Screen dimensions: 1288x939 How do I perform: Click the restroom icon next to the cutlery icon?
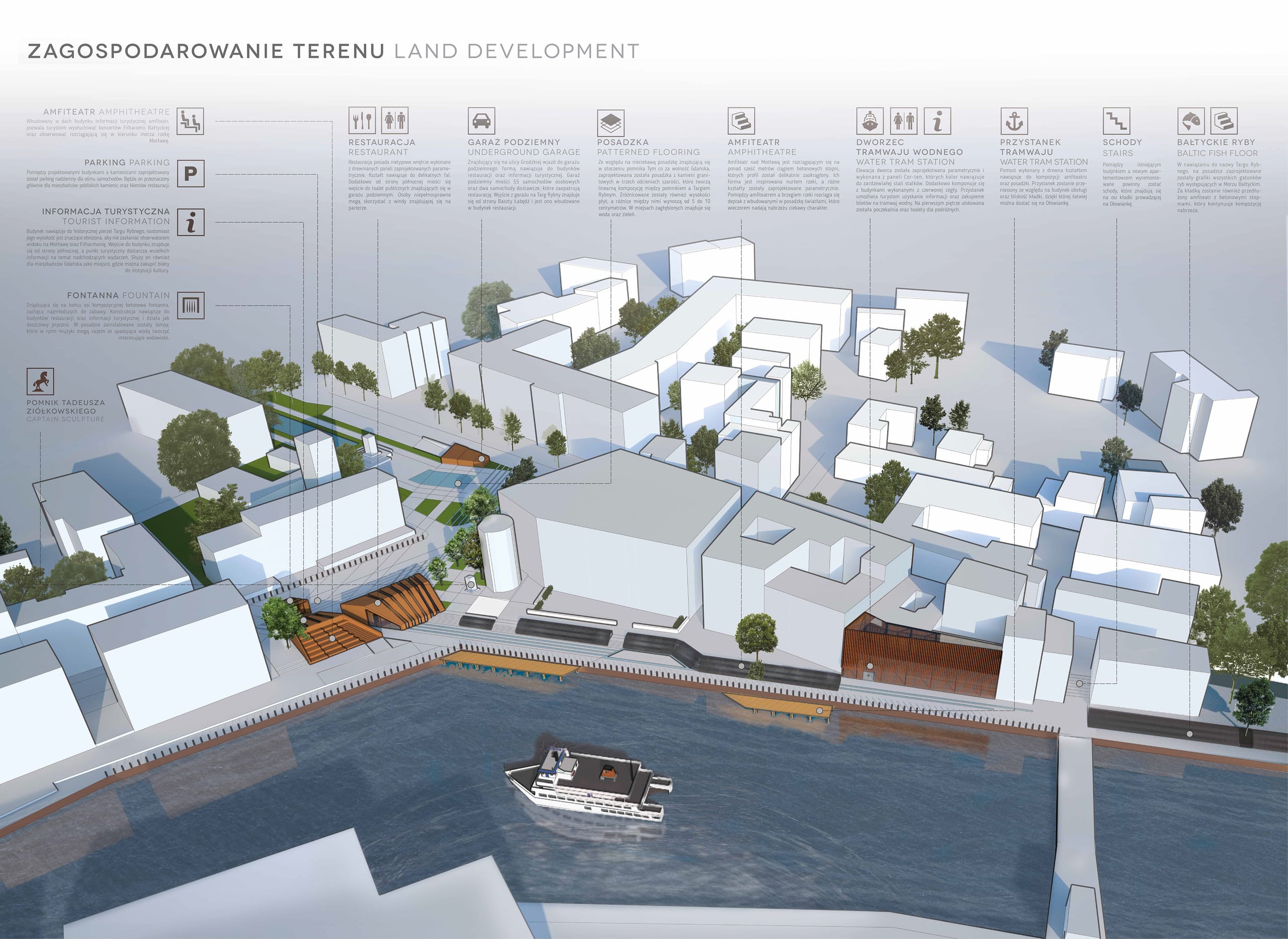tap(394, 121)
